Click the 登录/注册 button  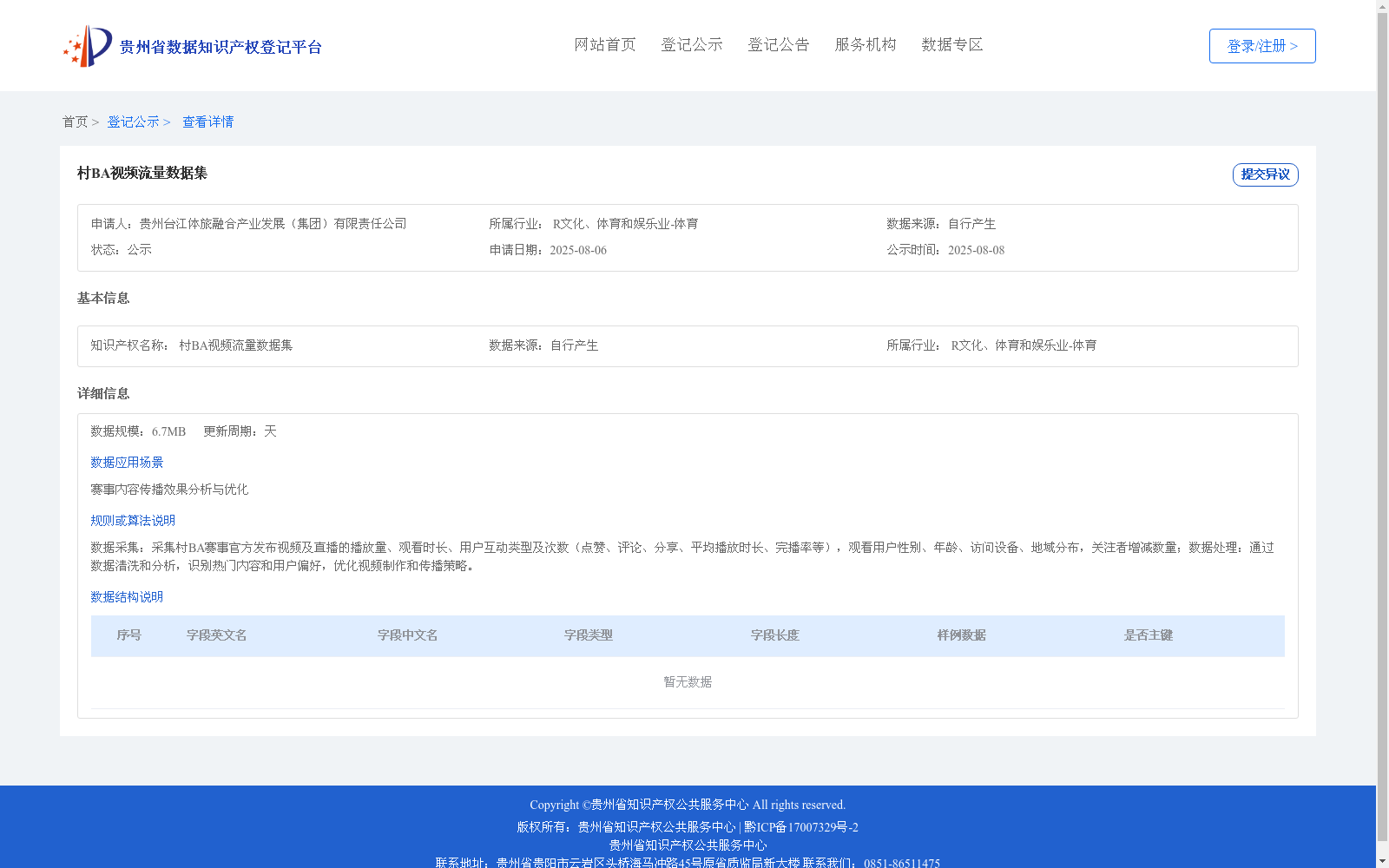click(x=1261, y=45)
